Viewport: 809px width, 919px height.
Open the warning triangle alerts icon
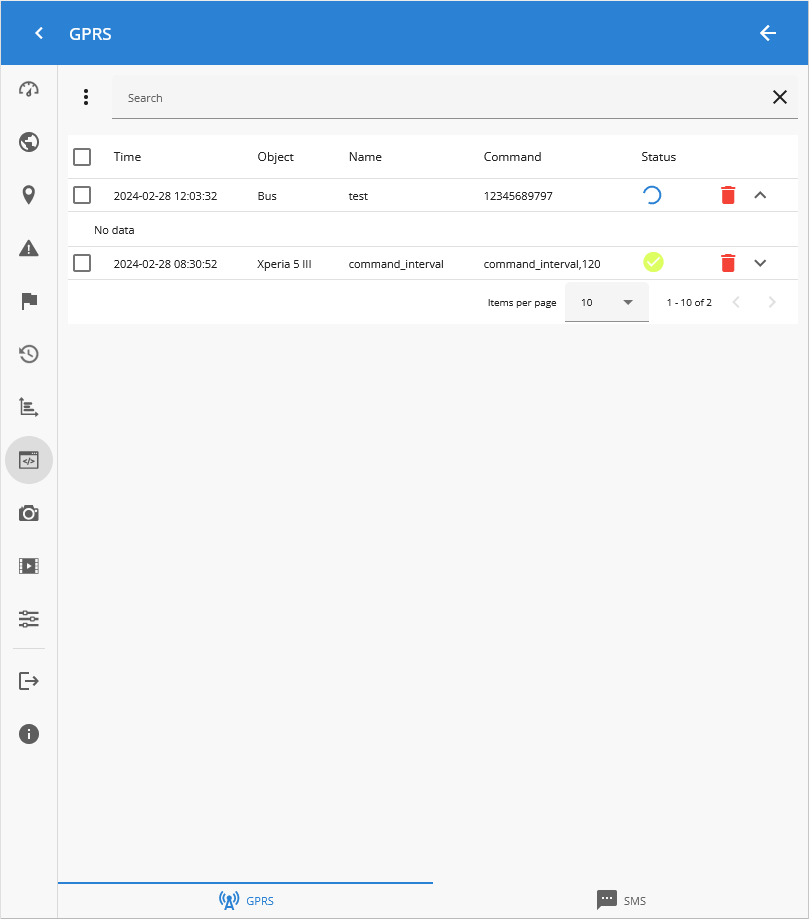pyautogui.click(x=29, y=249)
